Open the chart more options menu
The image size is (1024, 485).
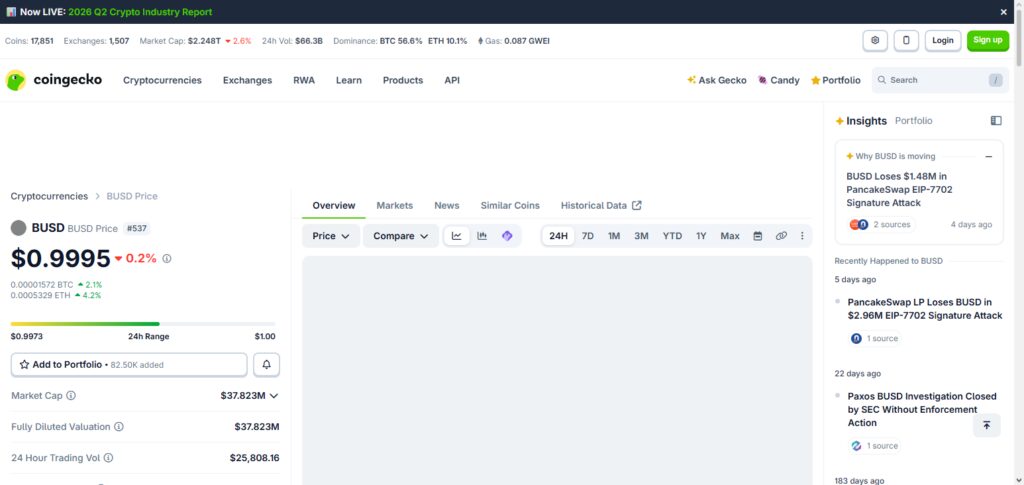click(x=802, y=236)
